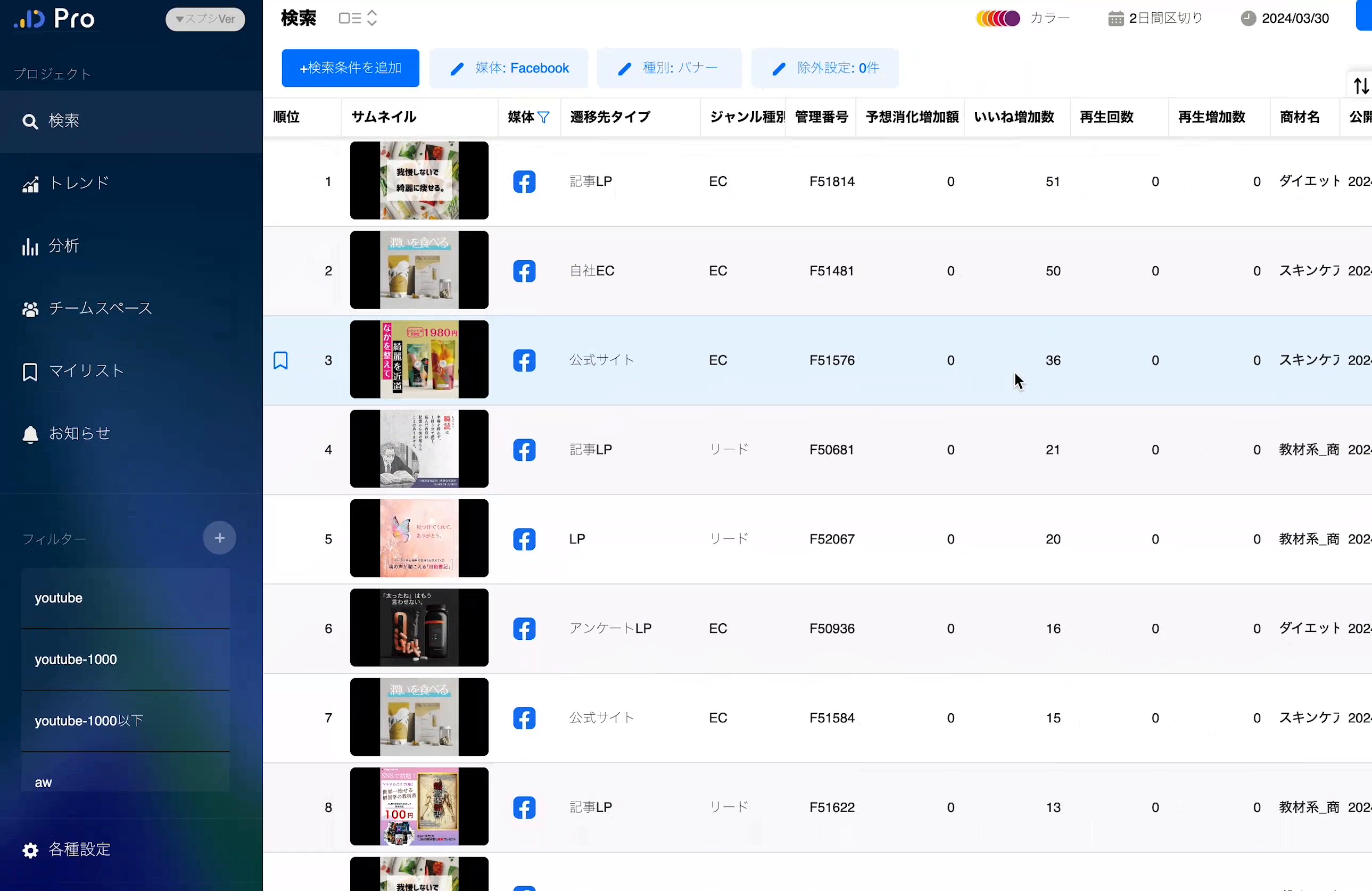Open マイリスト in the sidebar
Image resolution: width=1372 pixels, height=891 pixels.
pos(85,371)
